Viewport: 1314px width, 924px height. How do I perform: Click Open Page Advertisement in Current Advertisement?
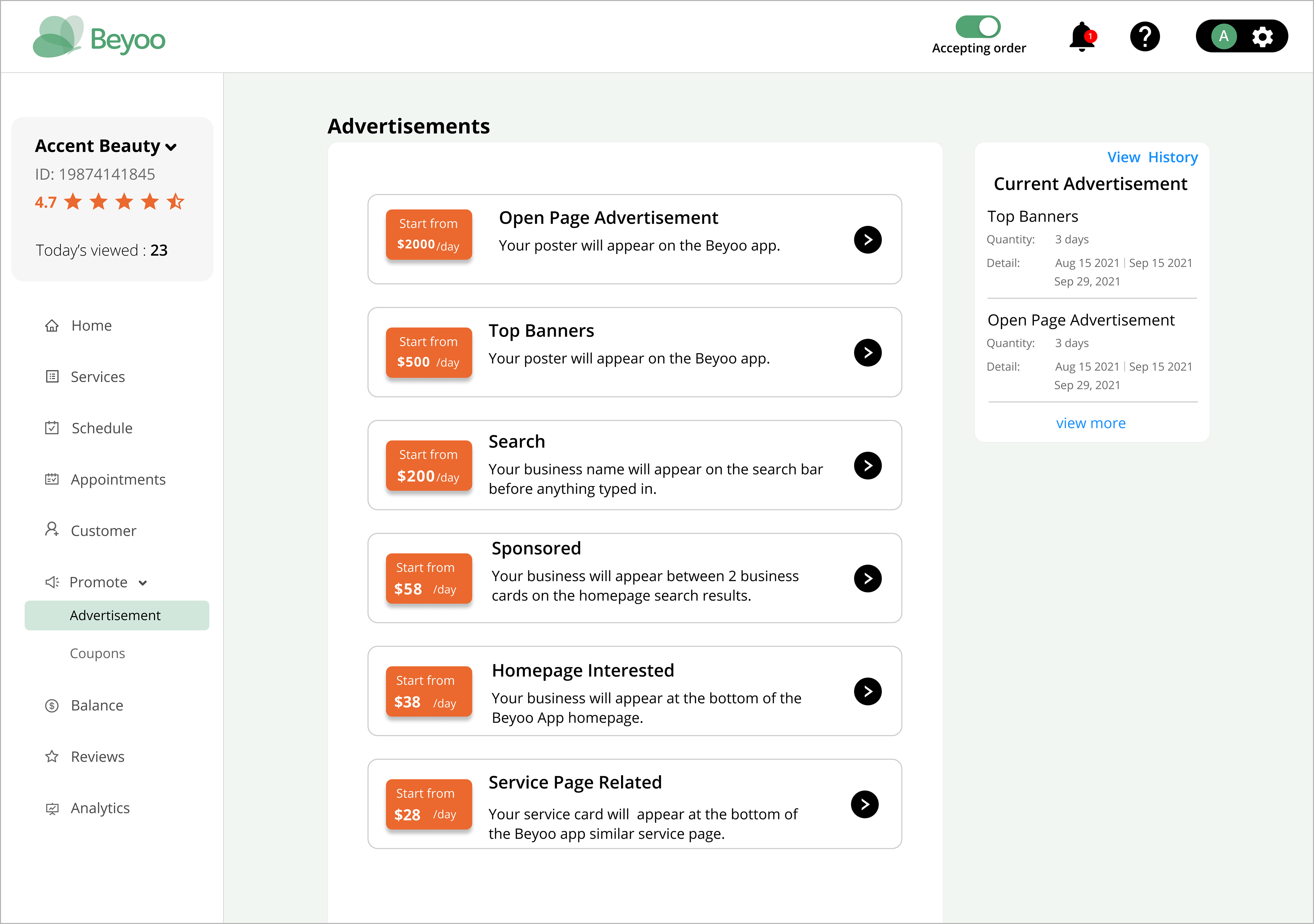[1081, 320]
